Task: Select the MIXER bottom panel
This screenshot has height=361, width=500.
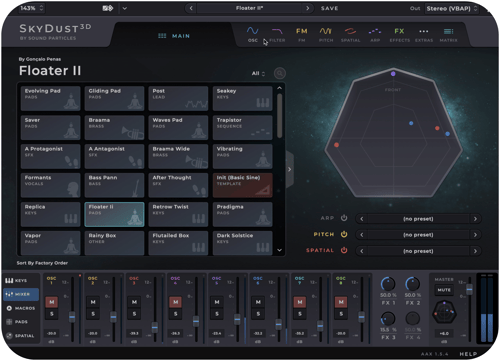Action: 21,294
